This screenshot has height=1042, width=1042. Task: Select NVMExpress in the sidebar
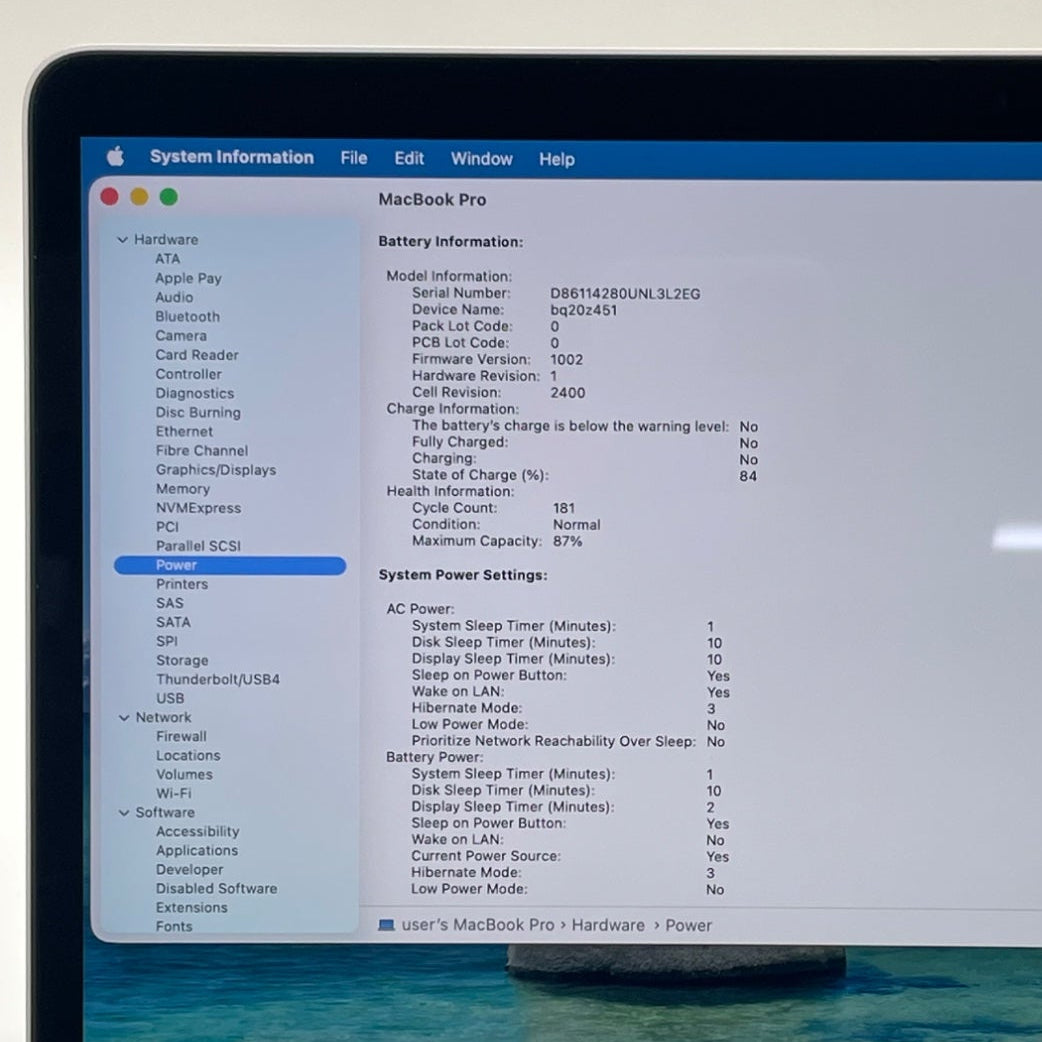(x=198, y=508)
